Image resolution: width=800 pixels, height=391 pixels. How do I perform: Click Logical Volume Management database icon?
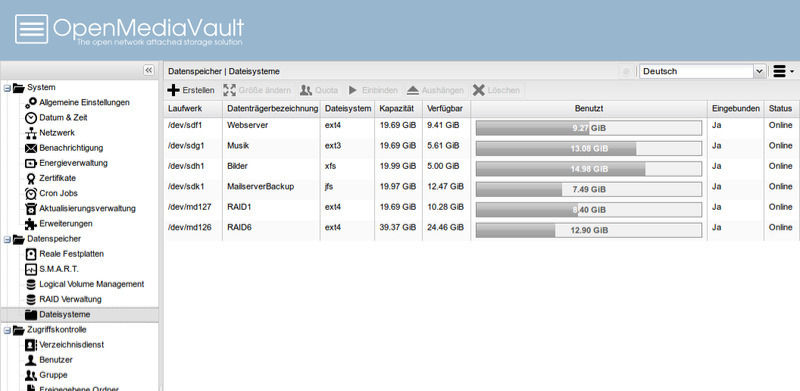click(31, 284)
